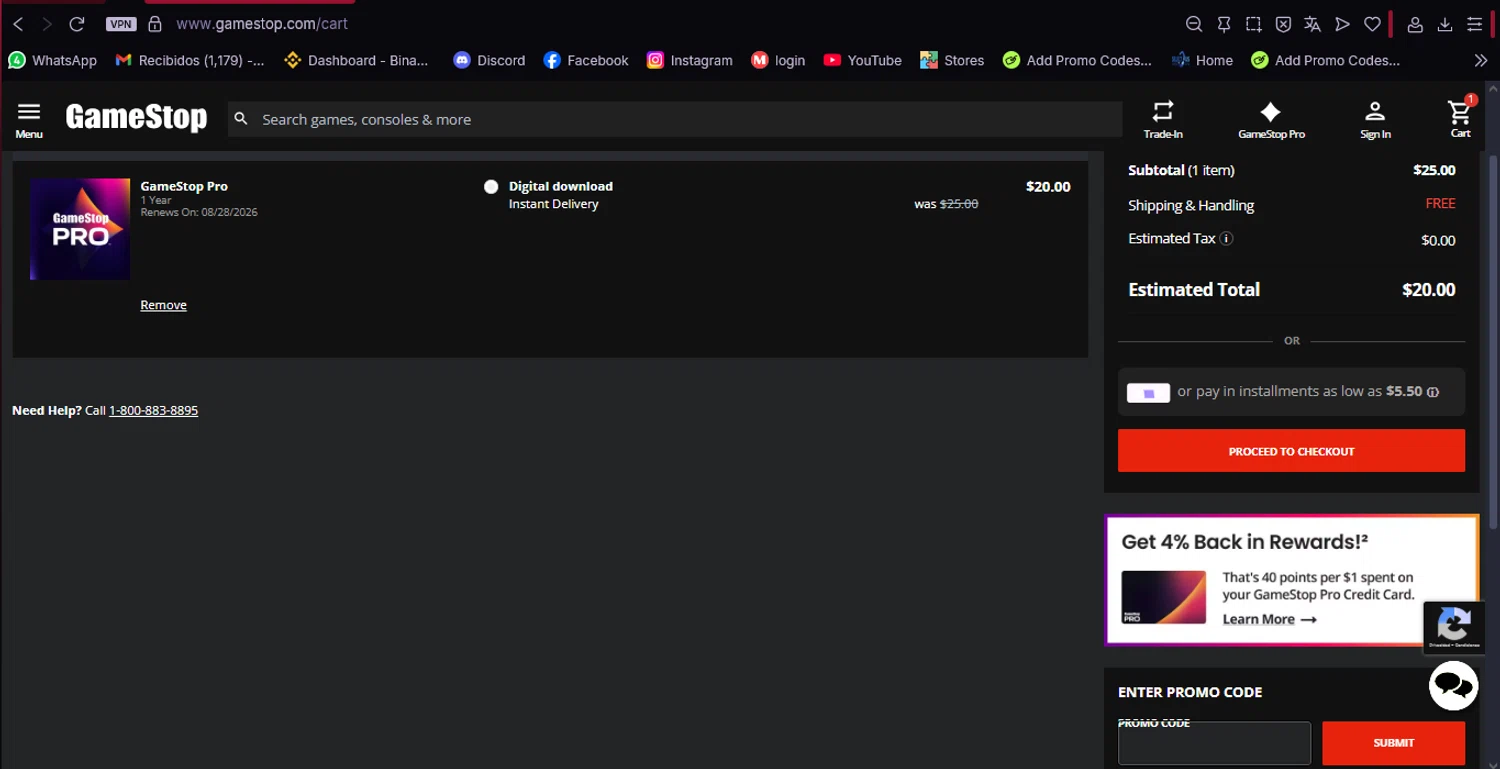Screen dimensions: 1500x769
Task: Select the Digital download radio button
Action: tap(491, 187)
